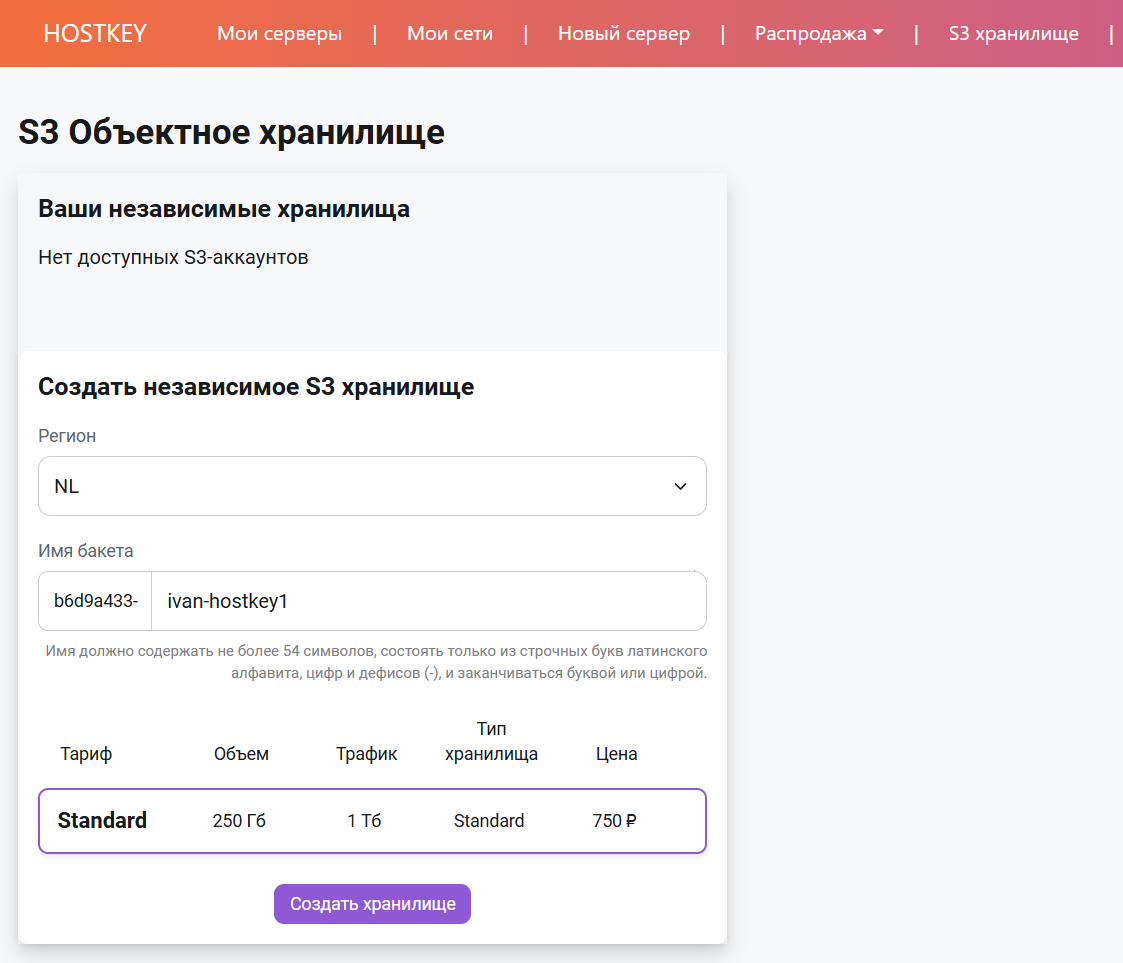Click the Цена column header

616,754
